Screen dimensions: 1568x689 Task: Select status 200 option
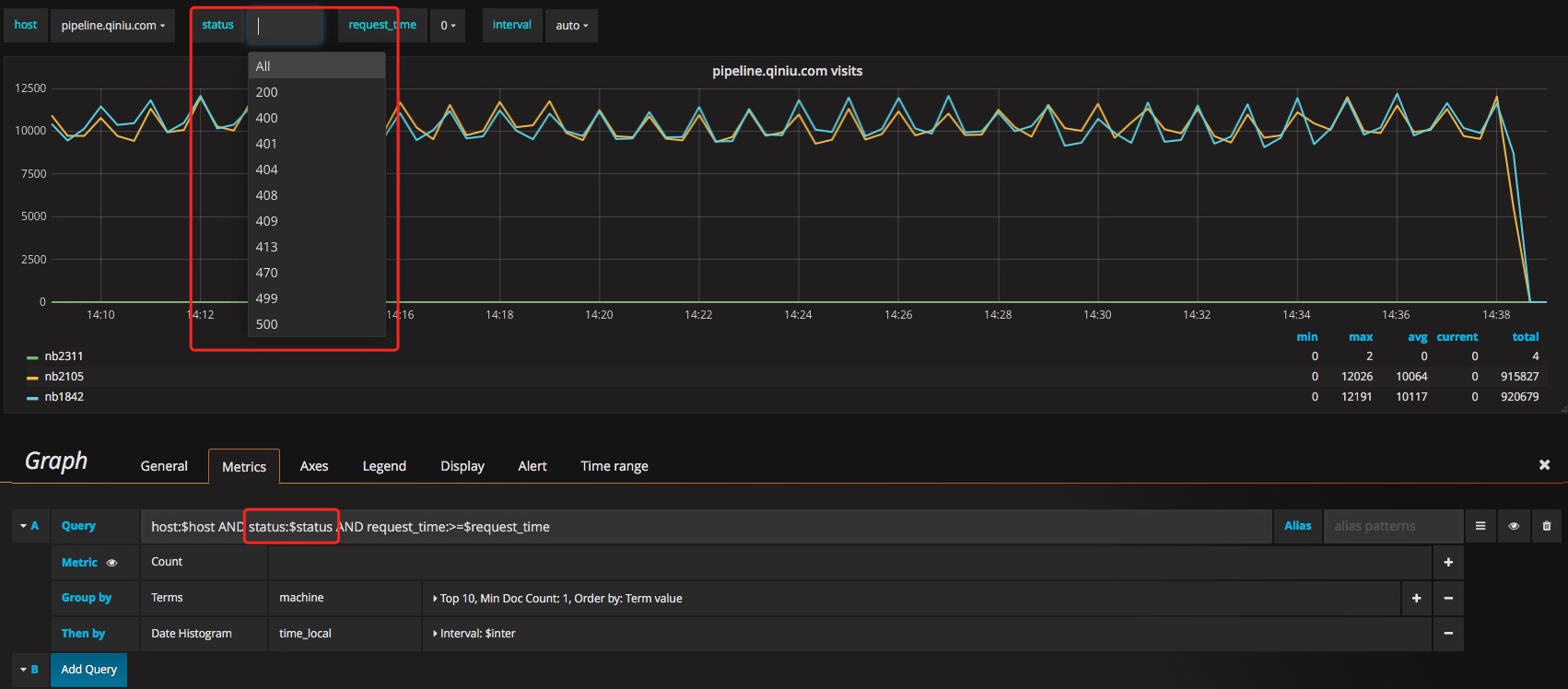tap(317, 92)
